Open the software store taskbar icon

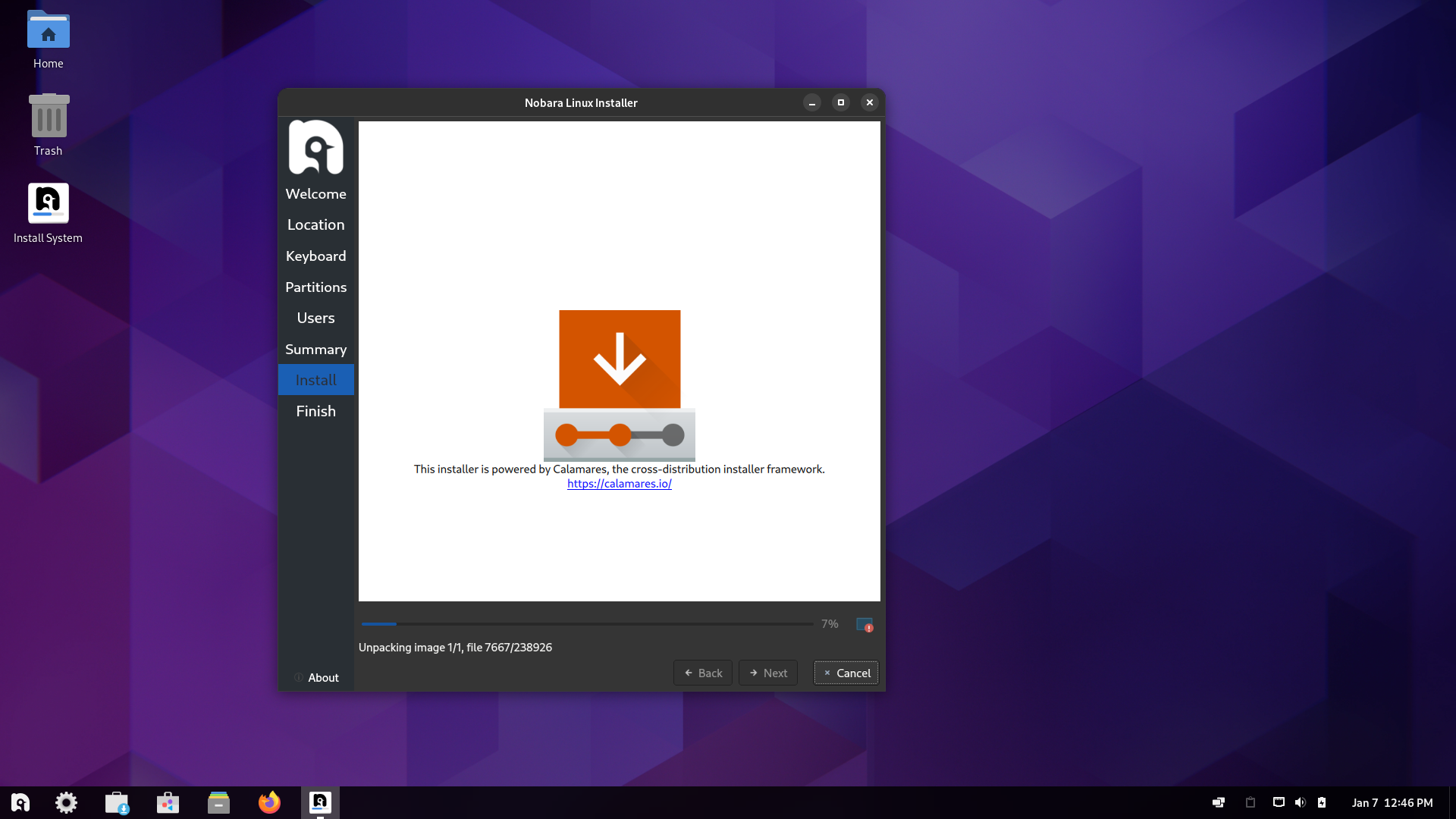pyautogui.click(x=168, y=802)
